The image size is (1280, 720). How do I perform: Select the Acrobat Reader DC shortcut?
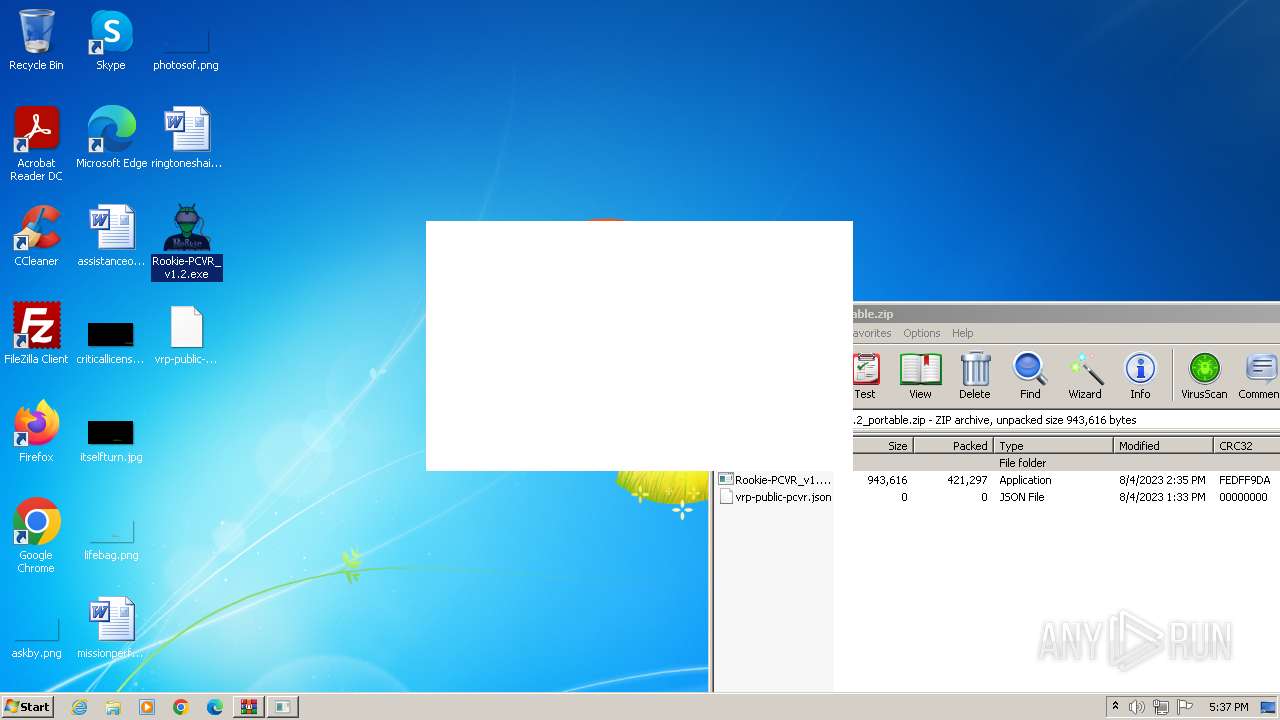click(36, 144)
